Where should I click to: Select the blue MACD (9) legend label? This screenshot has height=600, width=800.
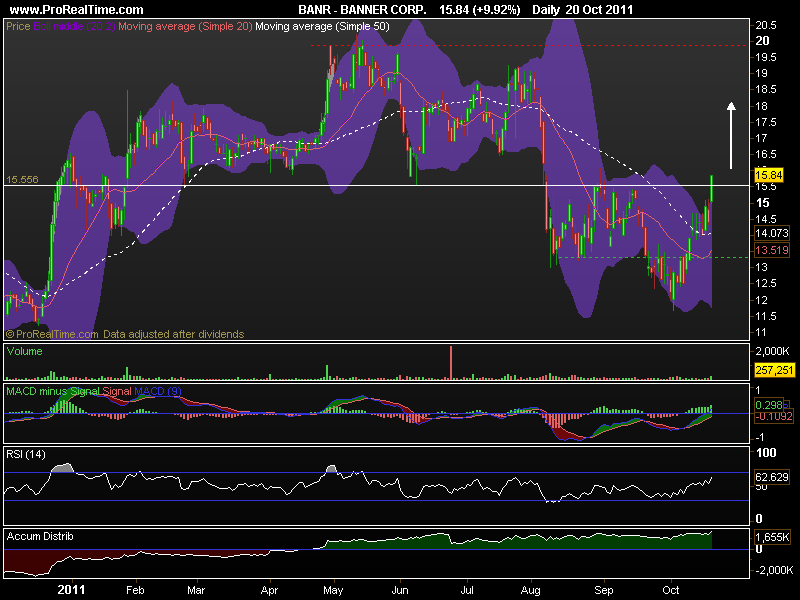158,391
